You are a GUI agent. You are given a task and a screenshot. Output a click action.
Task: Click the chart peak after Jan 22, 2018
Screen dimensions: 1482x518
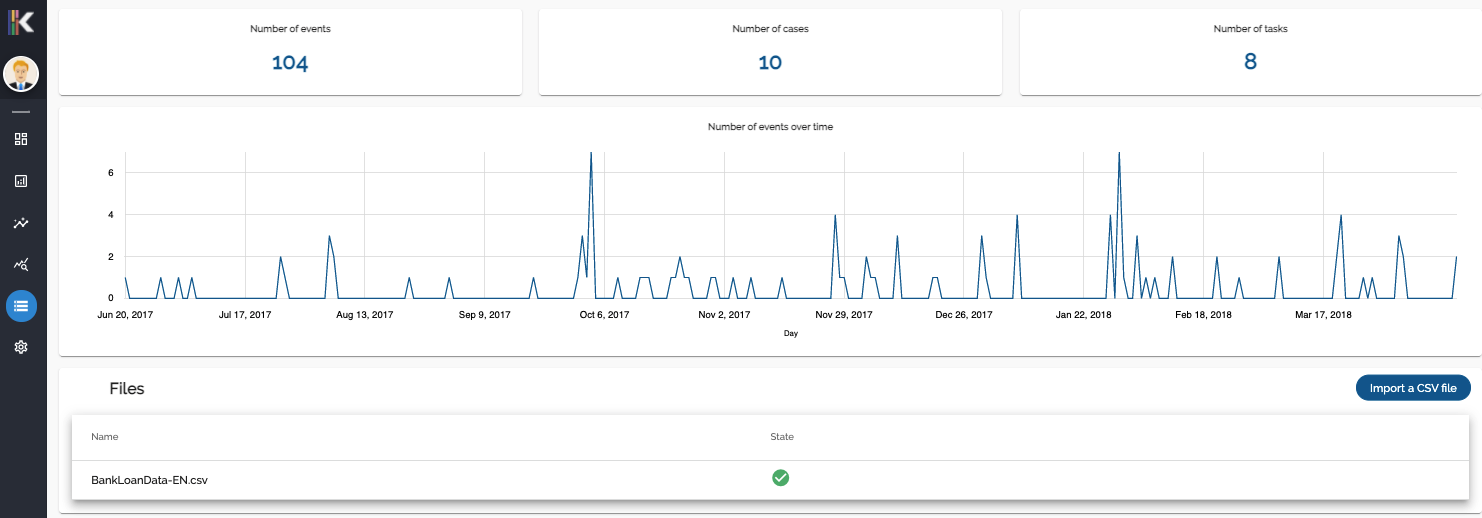1118,154
